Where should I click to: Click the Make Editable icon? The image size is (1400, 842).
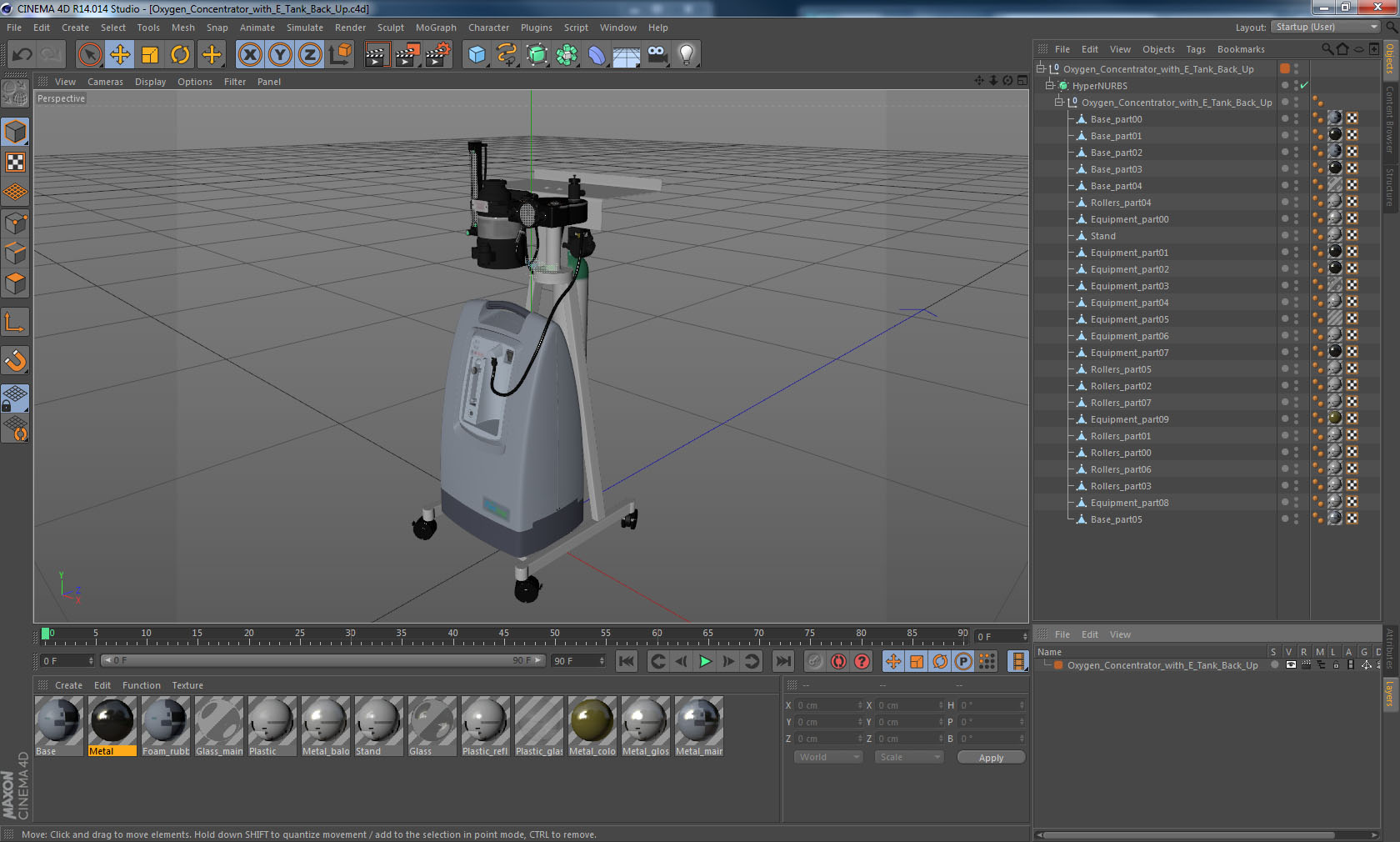[15, 93]
